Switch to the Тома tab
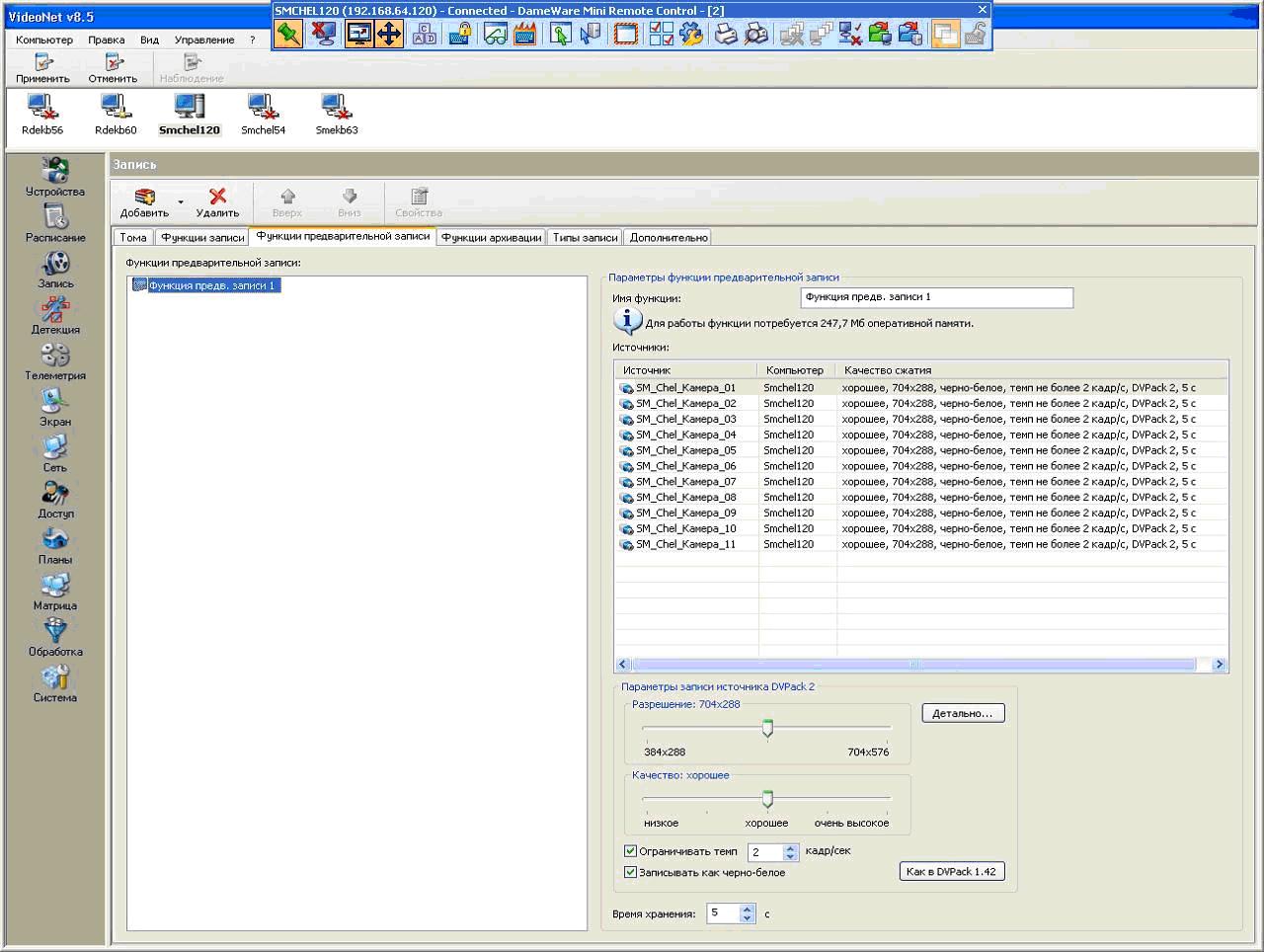Screen dimensions: 1264x952 pyautogui.click(x=133, y=238)
